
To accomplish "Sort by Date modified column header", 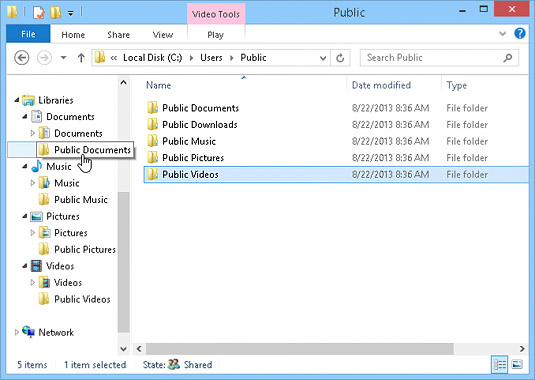I will point(381,85).
